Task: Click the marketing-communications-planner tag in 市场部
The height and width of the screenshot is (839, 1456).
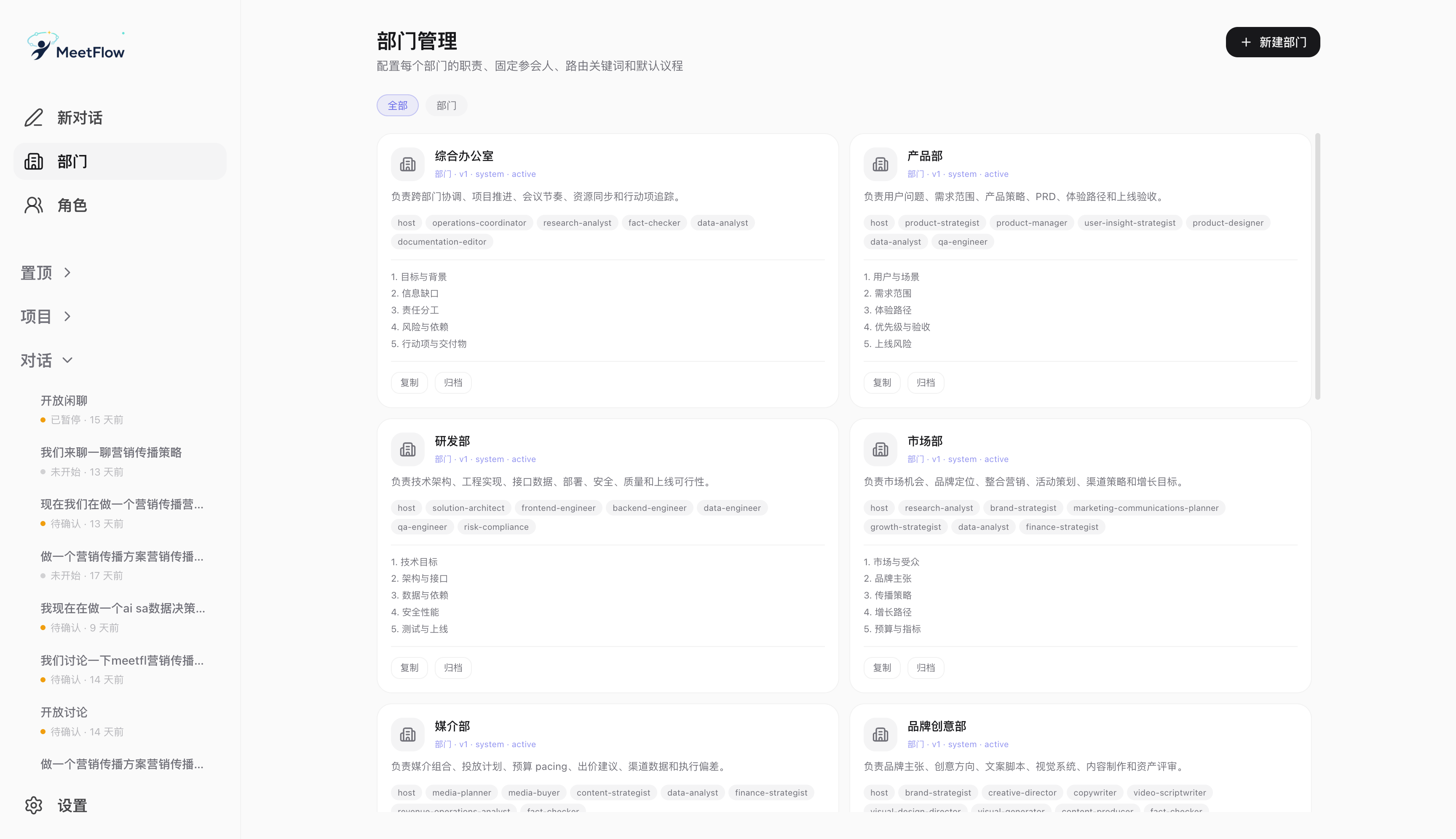Action: [1146, 508]
